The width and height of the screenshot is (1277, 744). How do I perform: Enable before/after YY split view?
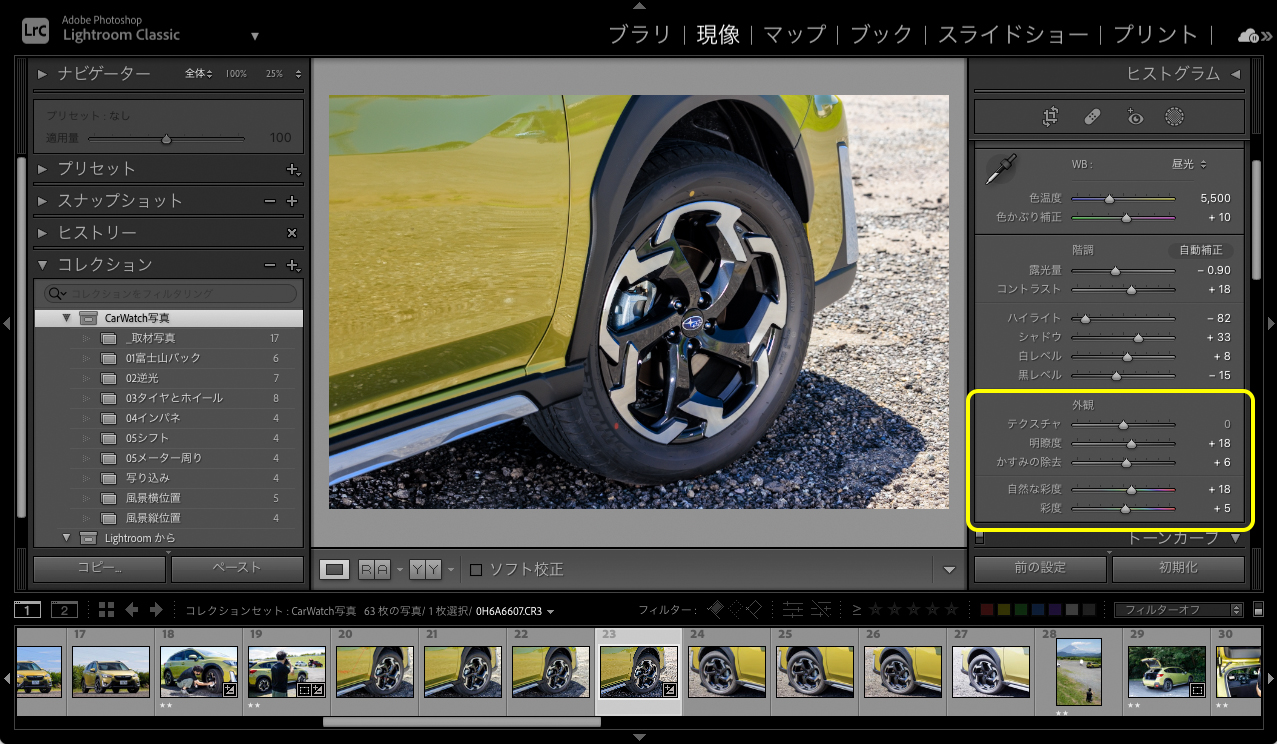tap(425, 569)
